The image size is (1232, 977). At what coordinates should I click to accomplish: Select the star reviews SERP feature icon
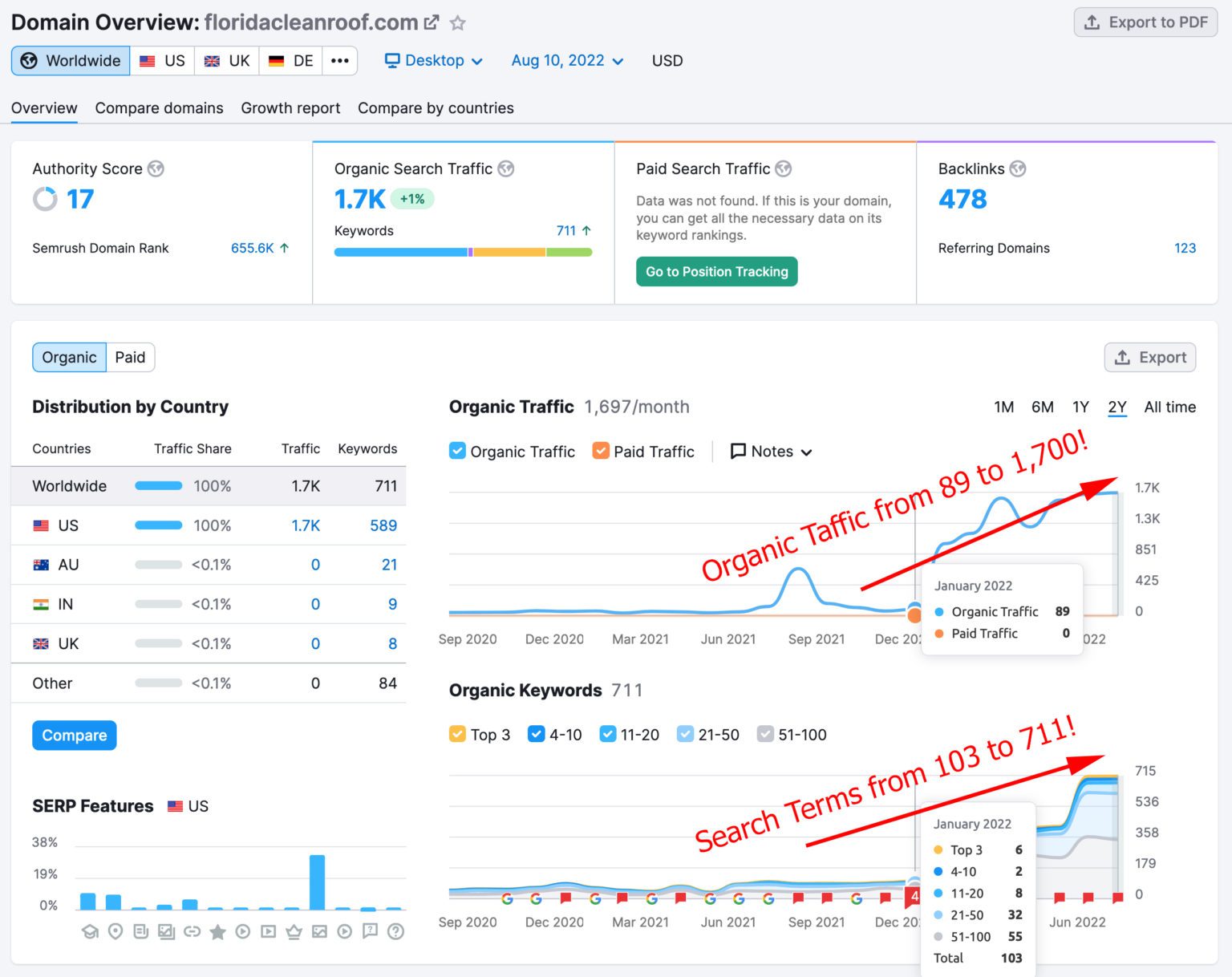pos(217,931)
